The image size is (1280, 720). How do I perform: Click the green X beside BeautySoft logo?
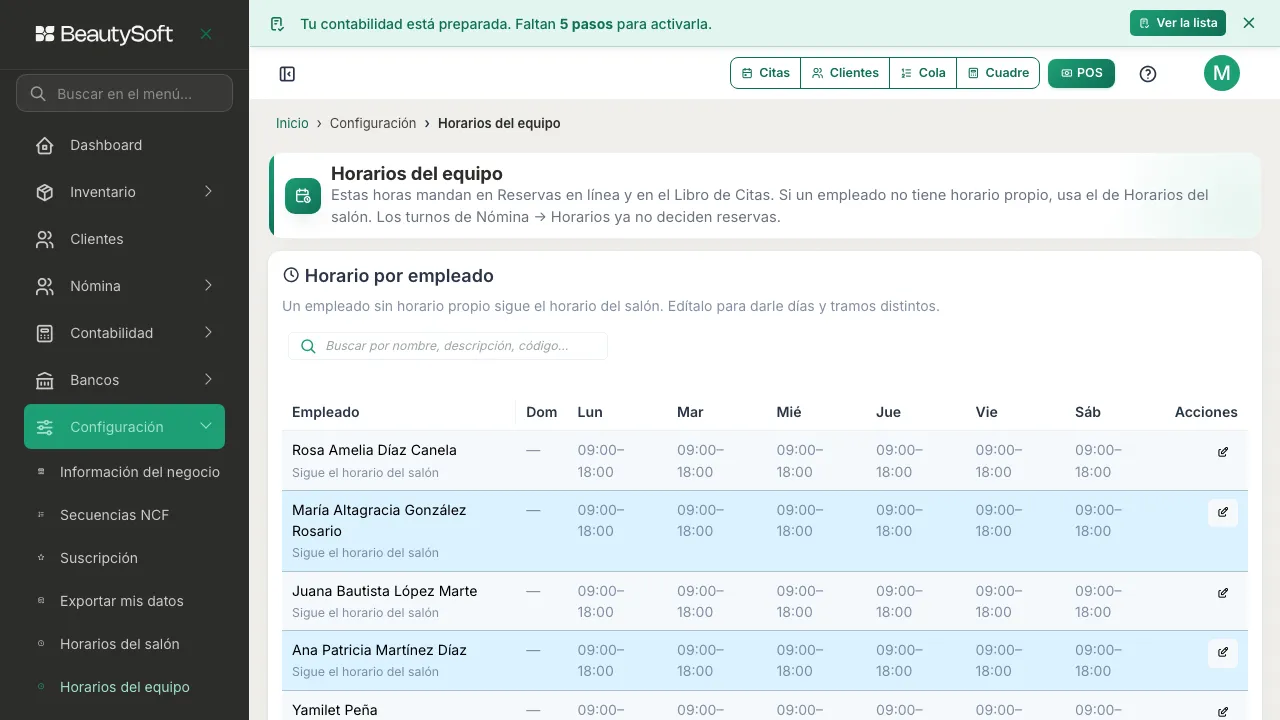[206, 34]
